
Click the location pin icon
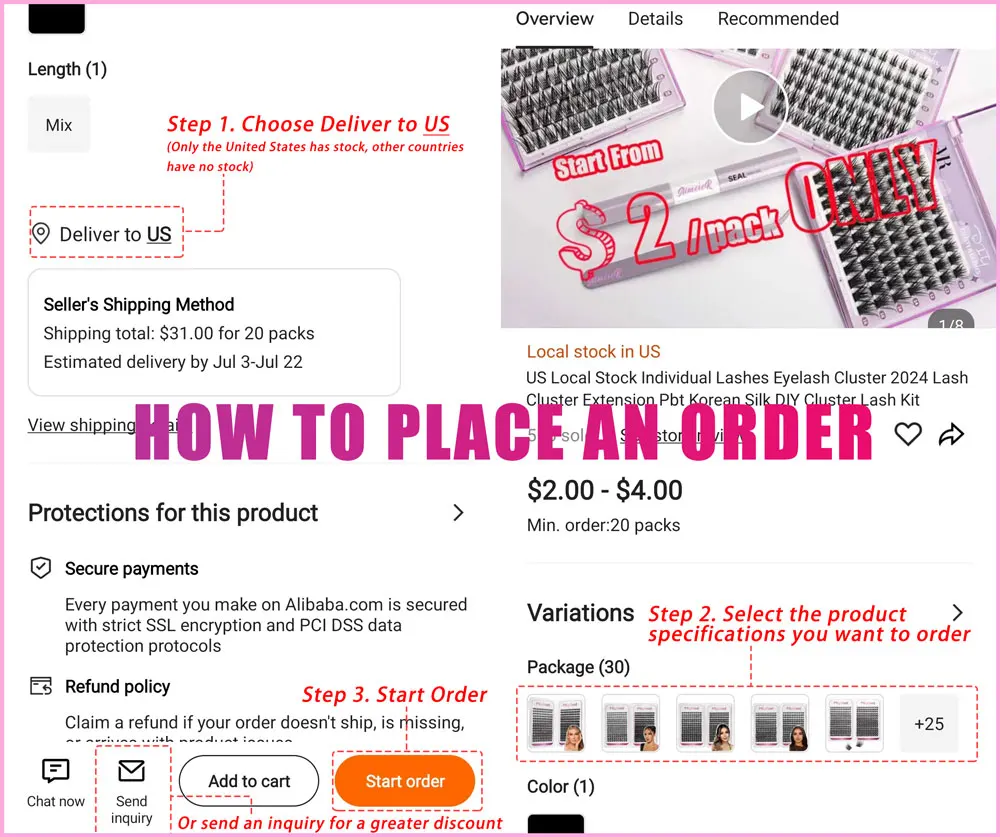pyautogui.click(x=41, y=234)
